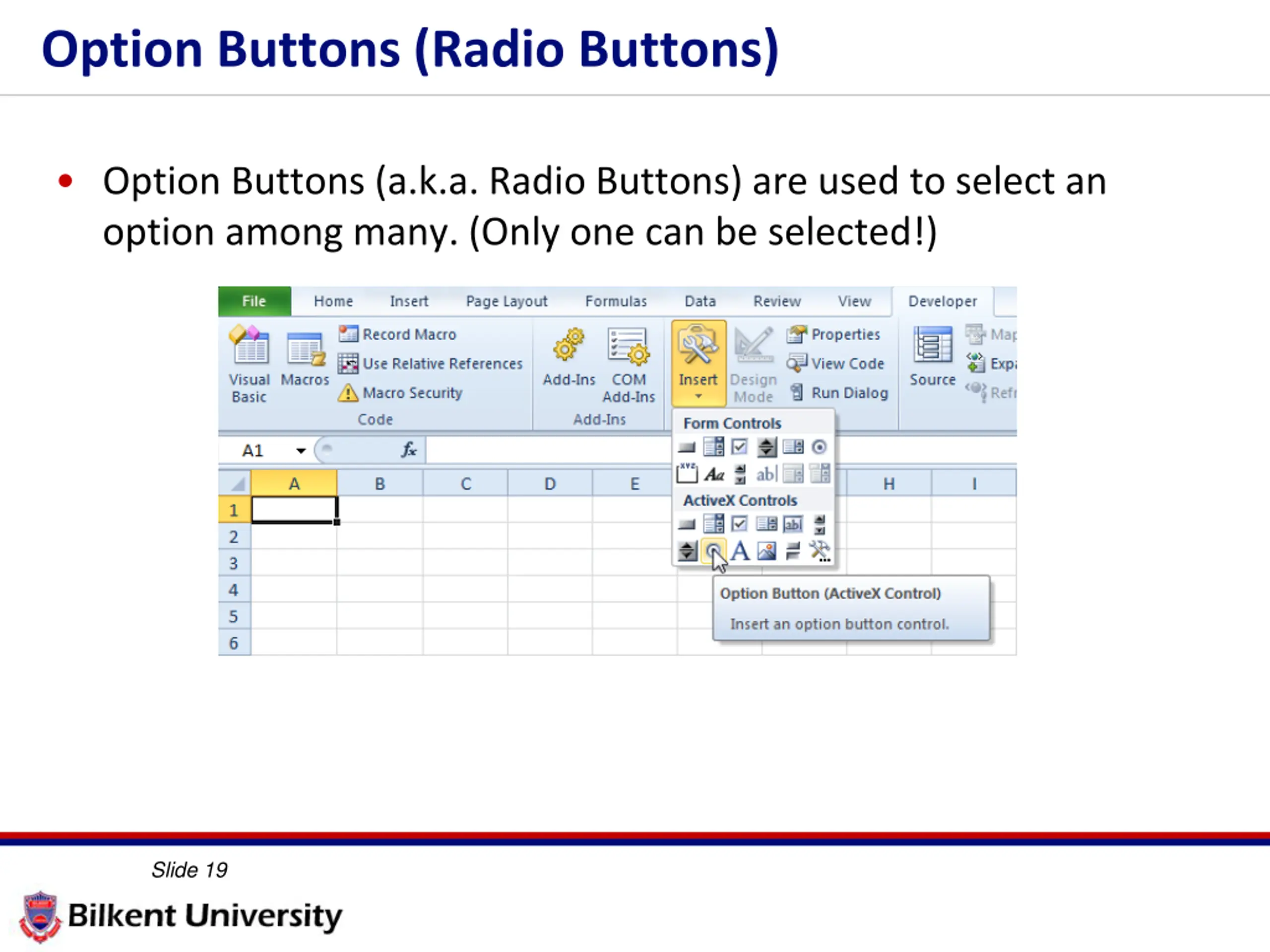
Task: Select the Form Controls Spin Button icon
Action: tap(766, 447)
